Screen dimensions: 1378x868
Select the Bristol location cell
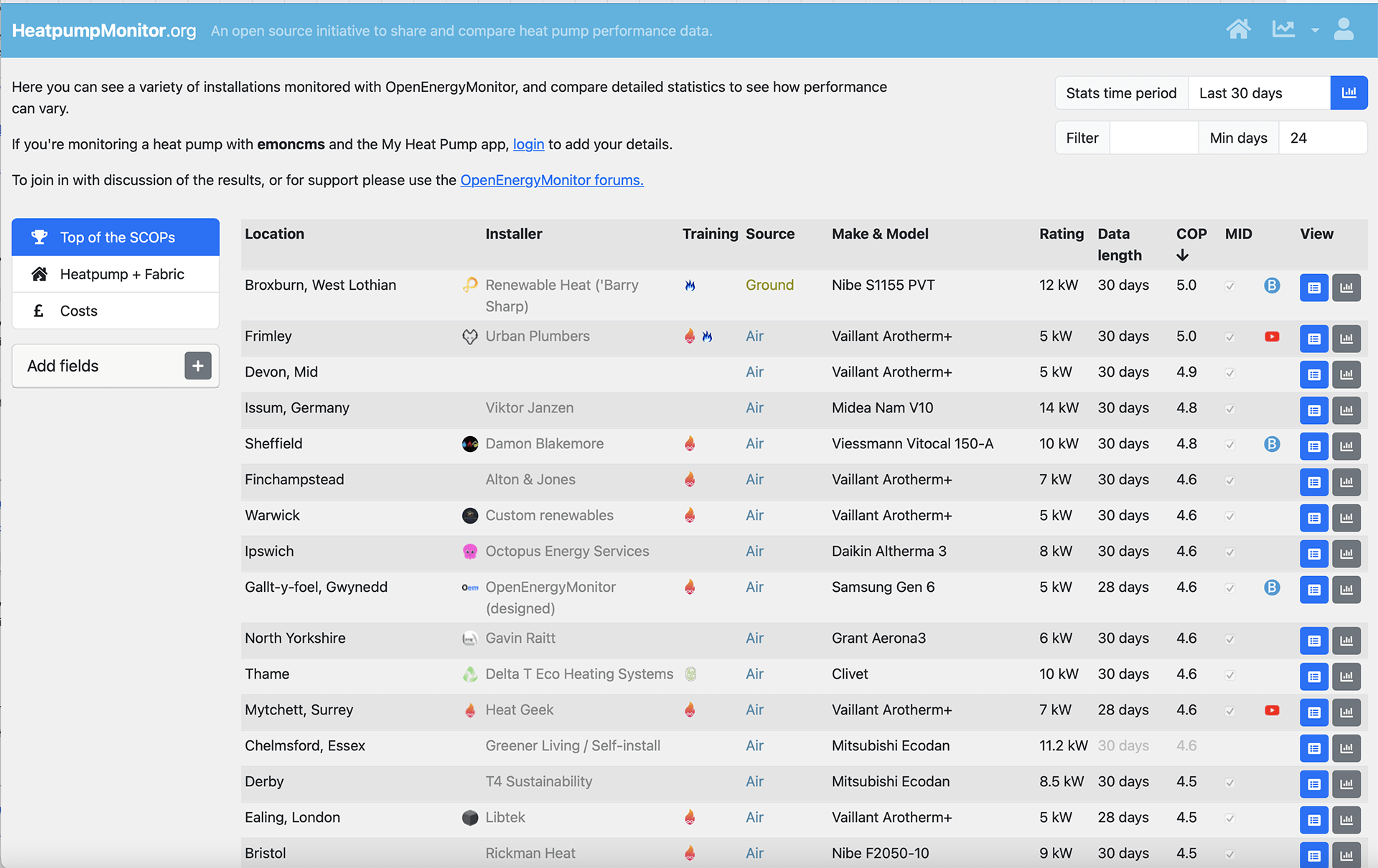pyautogui.click(x=266, y=853)
